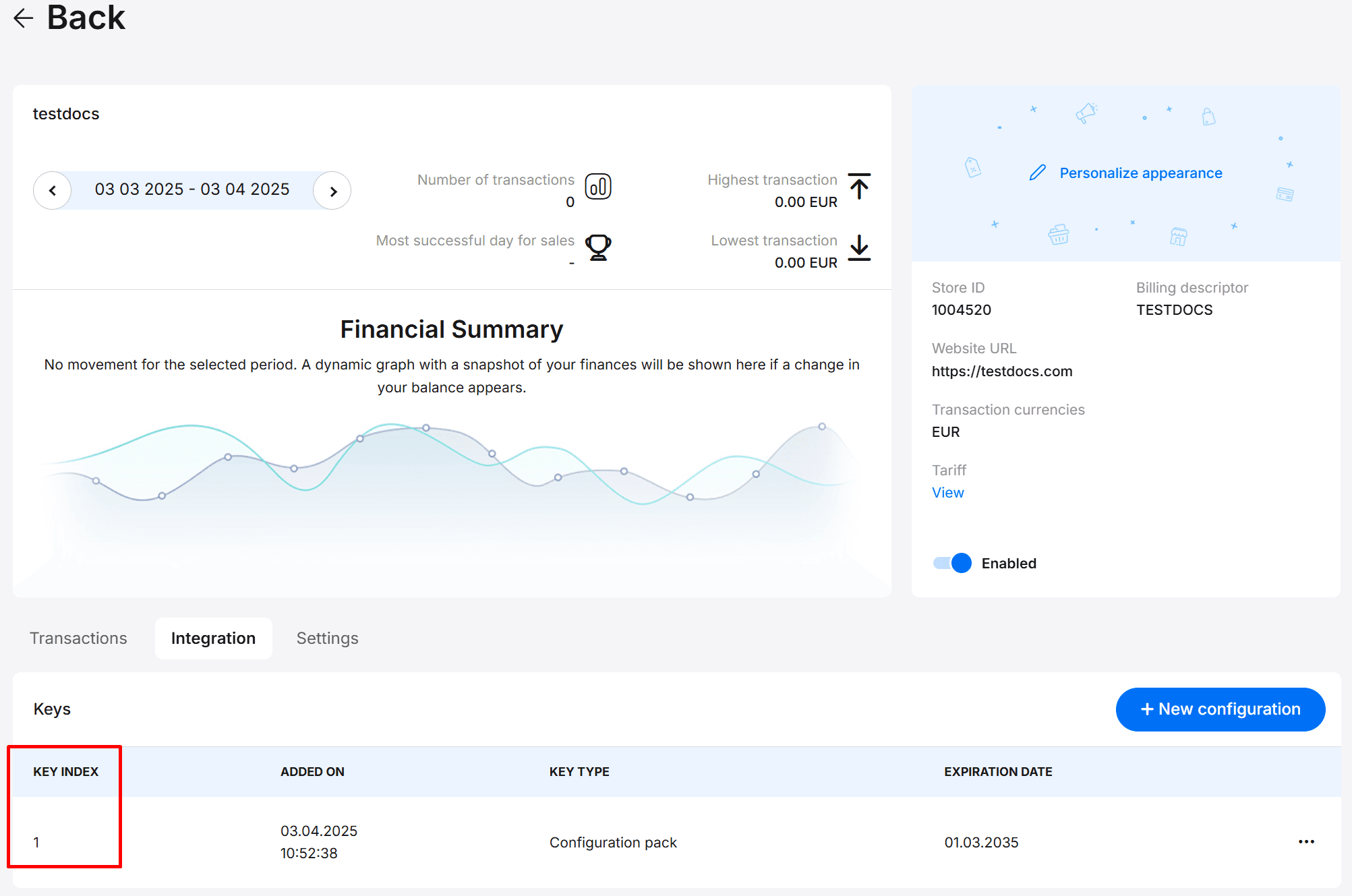Select the Integration tab
The width and height of the screenshot is (1352, 896).
(x=213, y=638)
